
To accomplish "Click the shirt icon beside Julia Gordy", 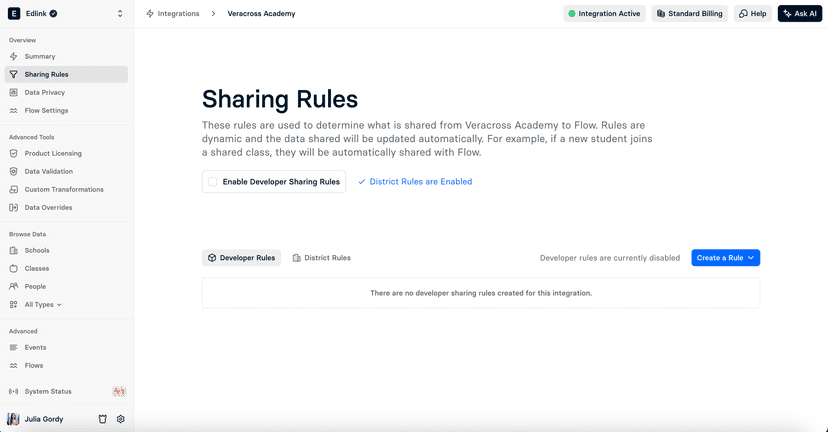I will tap(103, 419).
